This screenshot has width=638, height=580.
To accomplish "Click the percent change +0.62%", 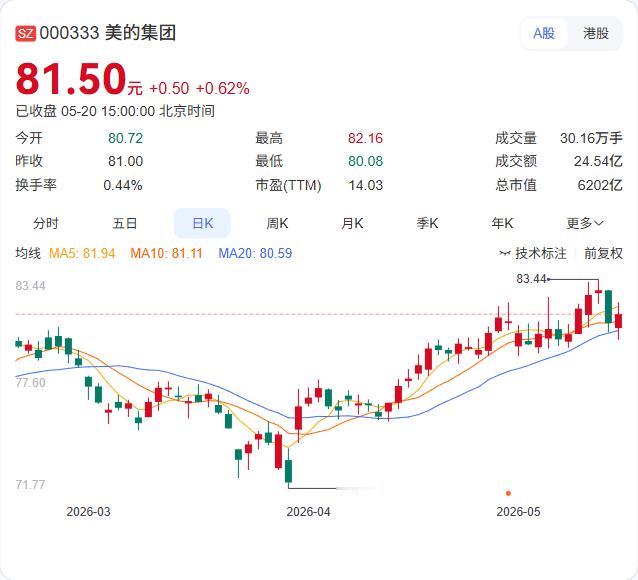I will coord(223,88).
